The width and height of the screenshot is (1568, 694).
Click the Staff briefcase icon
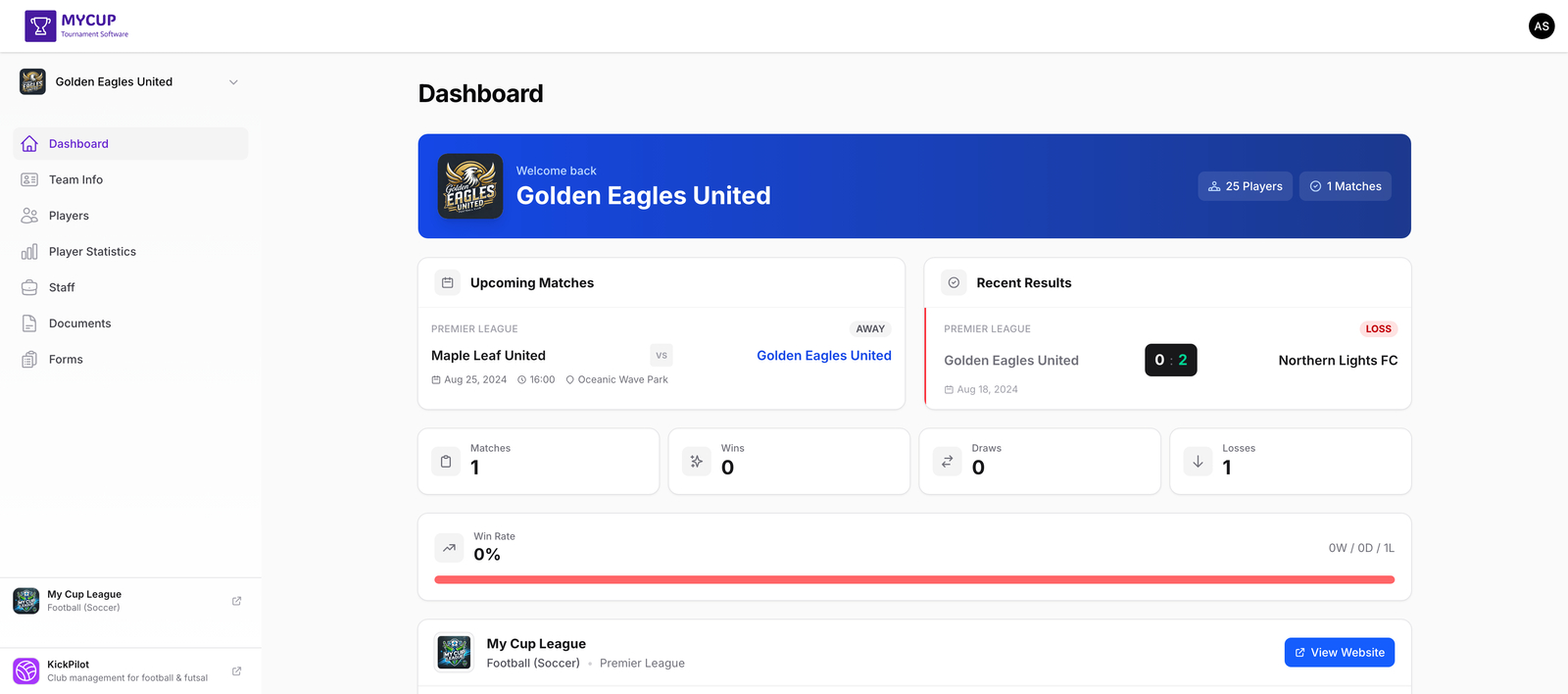[x=29, y=287]
